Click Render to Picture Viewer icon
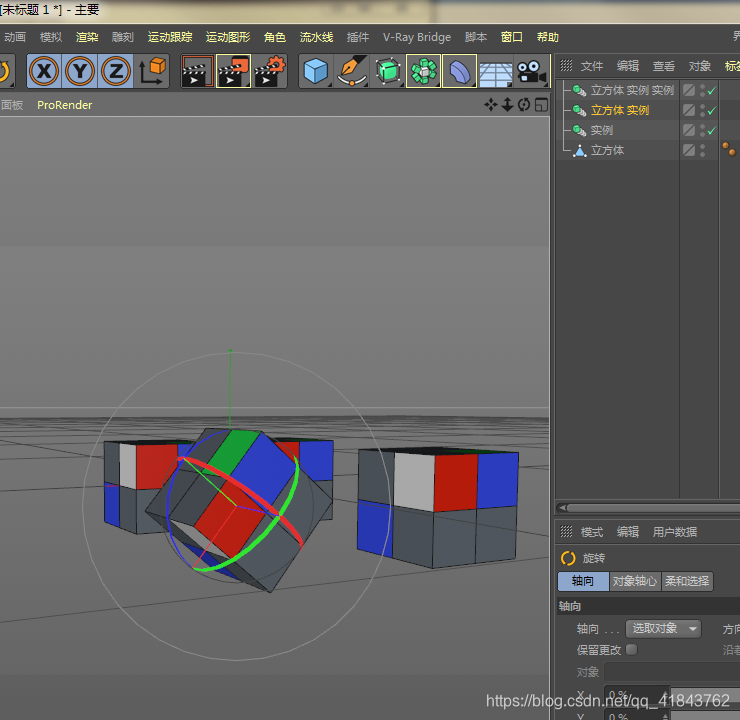 pos(233,71)
